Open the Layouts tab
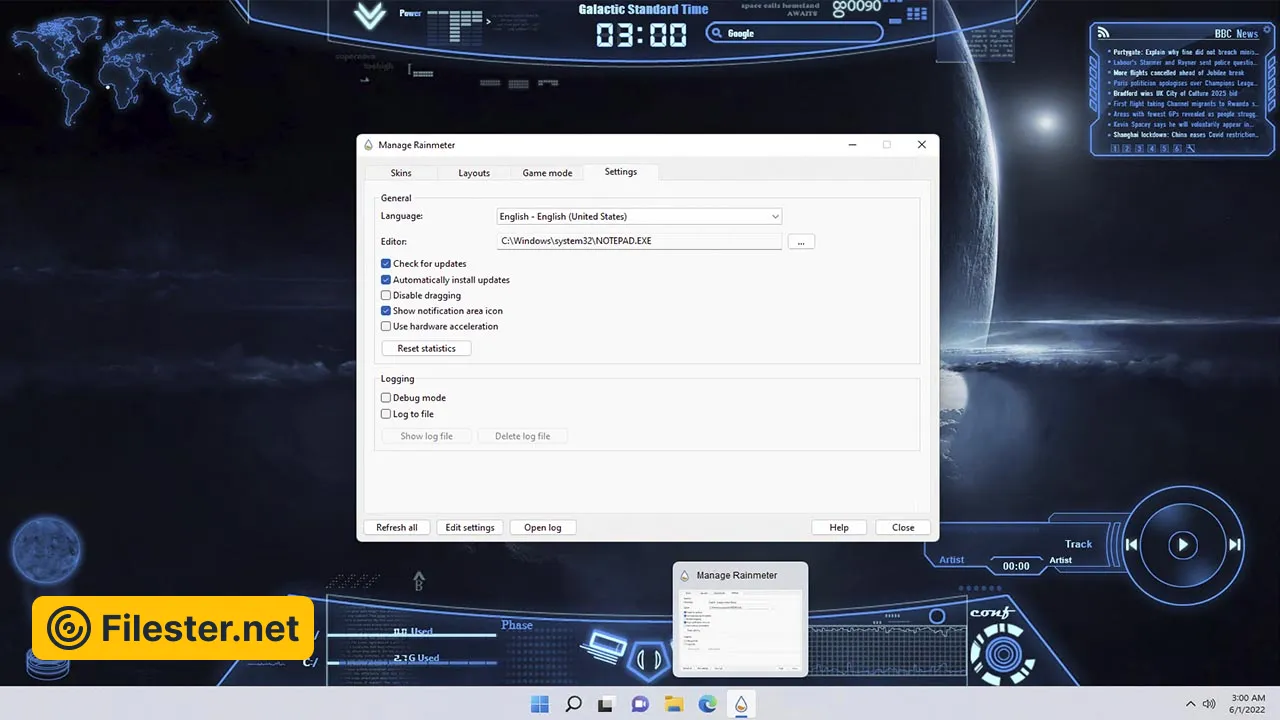The image size is (1280, 720). pos(474,173)
